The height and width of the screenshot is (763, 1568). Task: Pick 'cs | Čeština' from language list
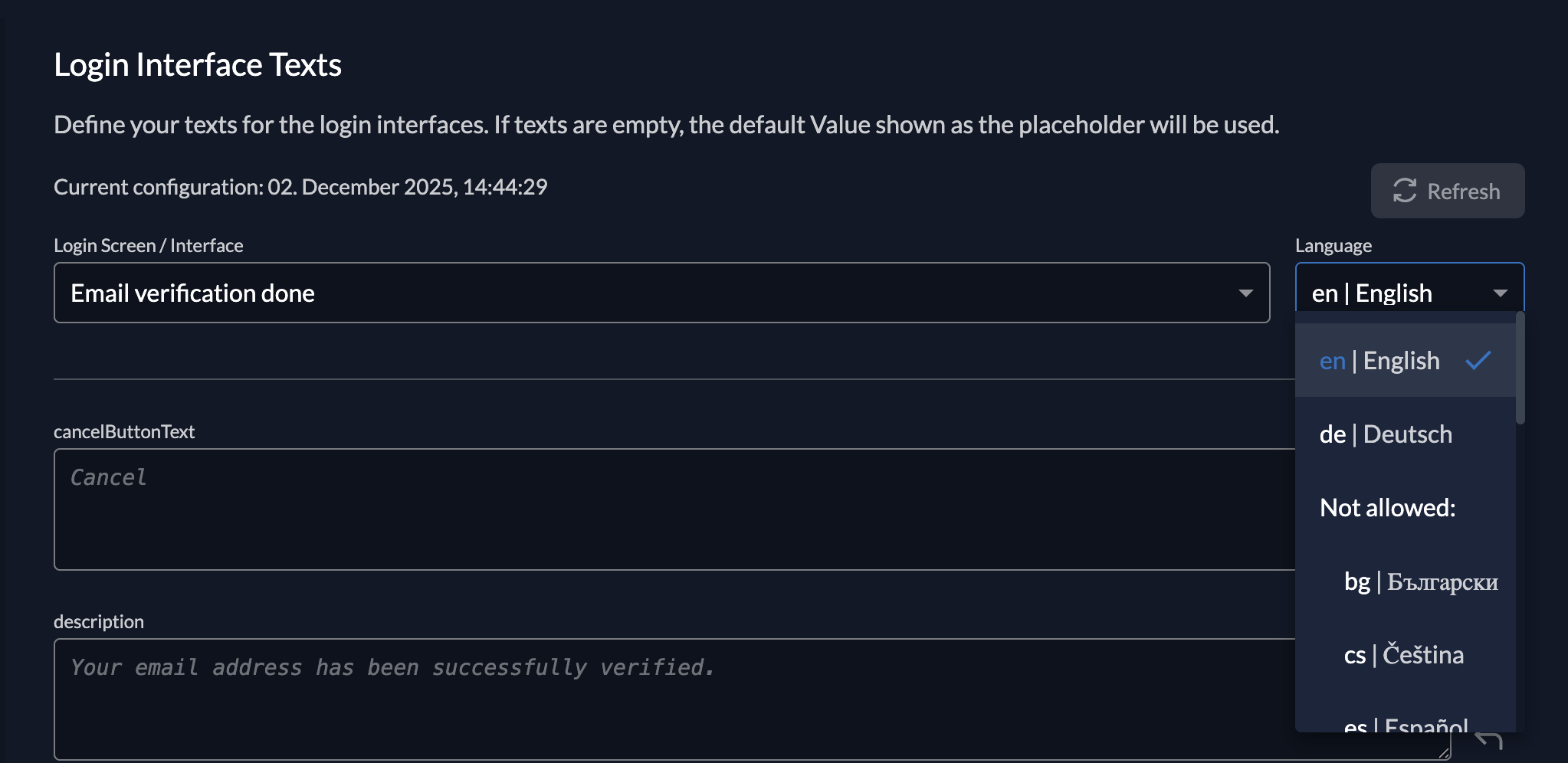(x=1403, y=655)
